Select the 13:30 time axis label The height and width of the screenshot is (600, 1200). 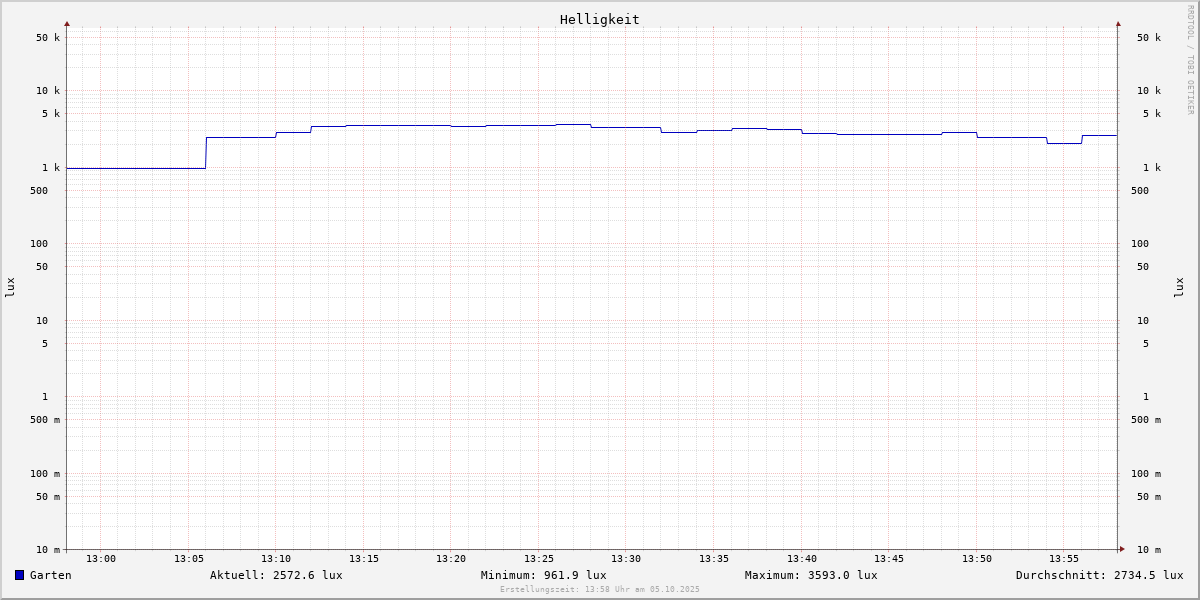click(626, 559)
